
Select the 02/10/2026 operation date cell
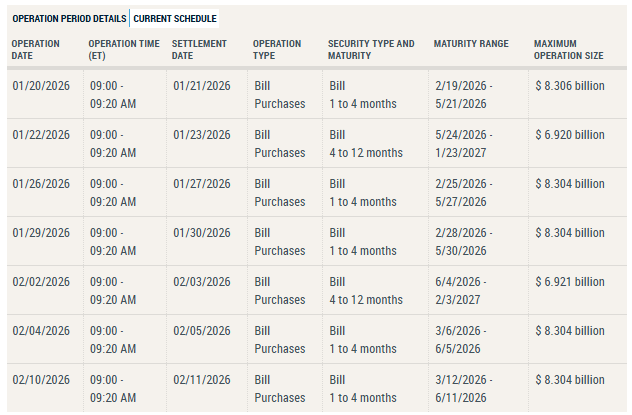tap(41, 380)
